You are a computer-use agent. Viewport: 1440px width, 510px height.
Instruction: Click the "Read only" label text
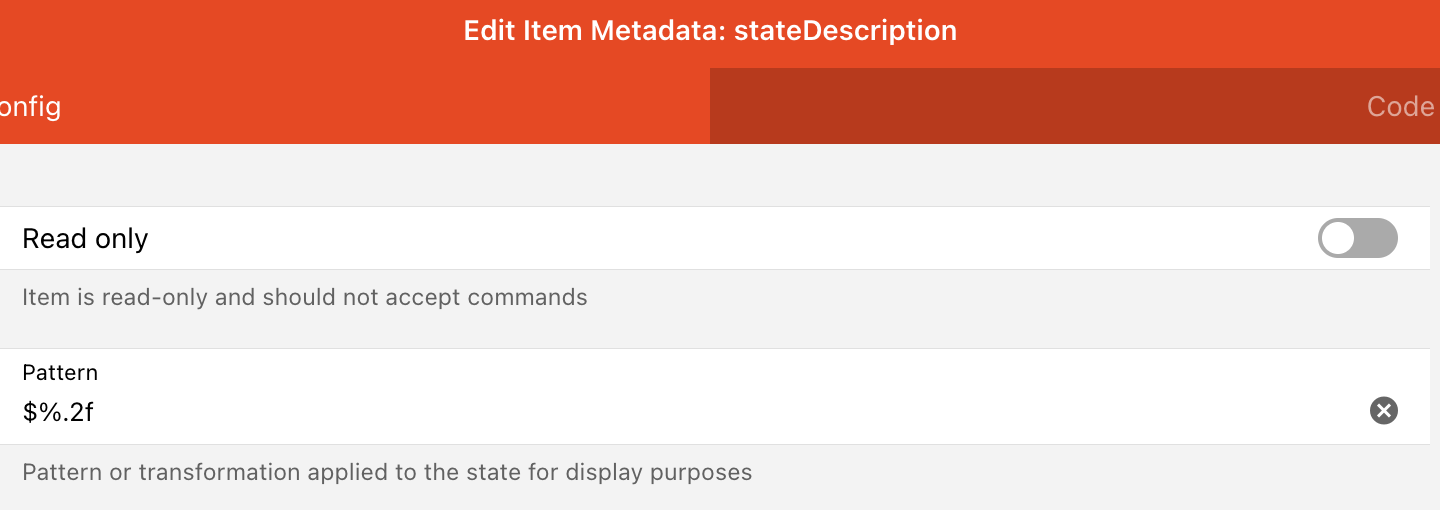pyautogui.click(x=85, y=239)
